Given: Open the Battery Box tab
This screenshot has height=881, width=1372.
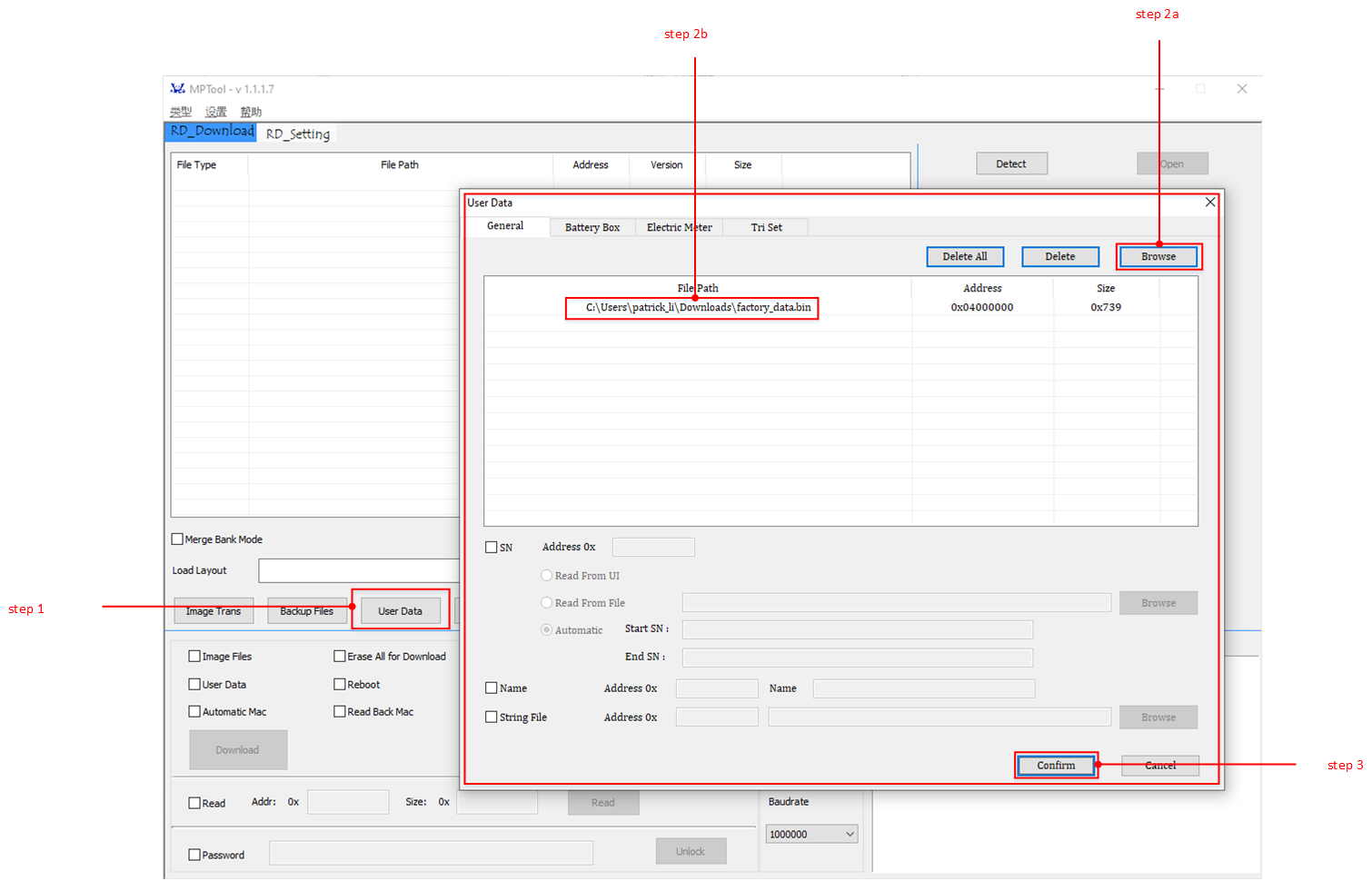Looking at the screenshot, I should pos(592,227).
